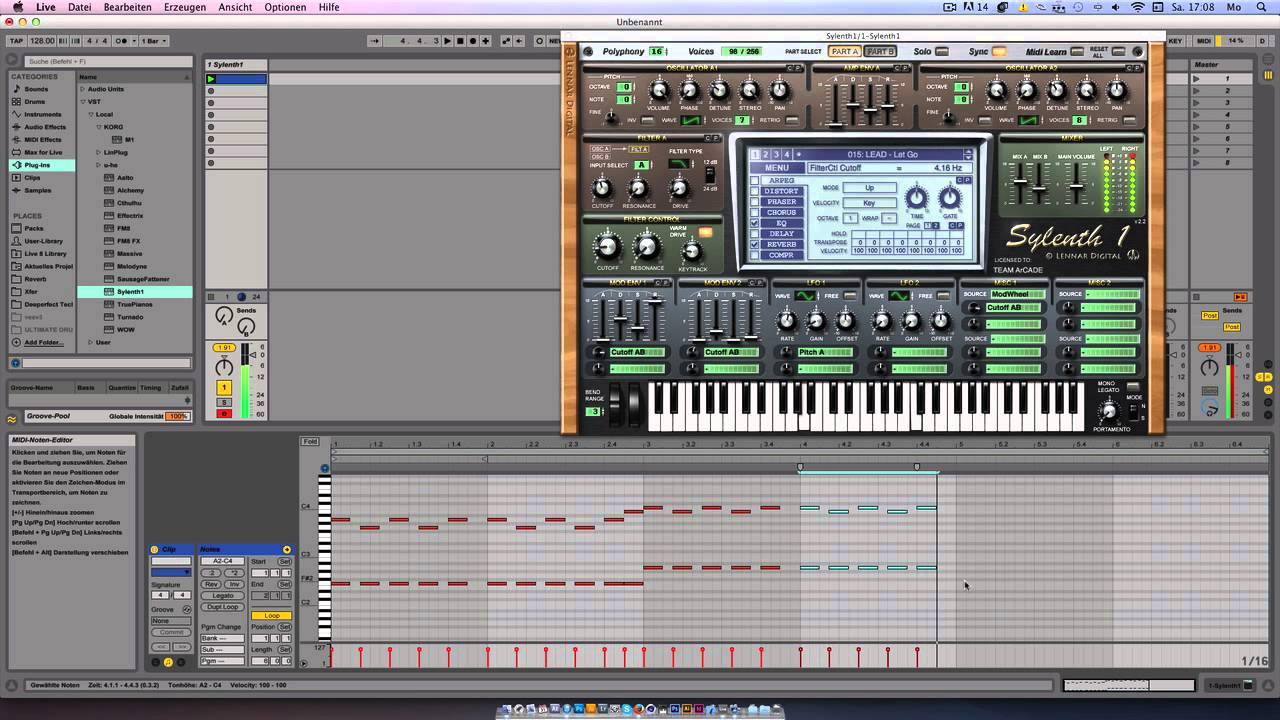Image resolution: width=1280 pixels, height=720 pixels.
Task: Select Max for Live category
Action: [42, 152]
